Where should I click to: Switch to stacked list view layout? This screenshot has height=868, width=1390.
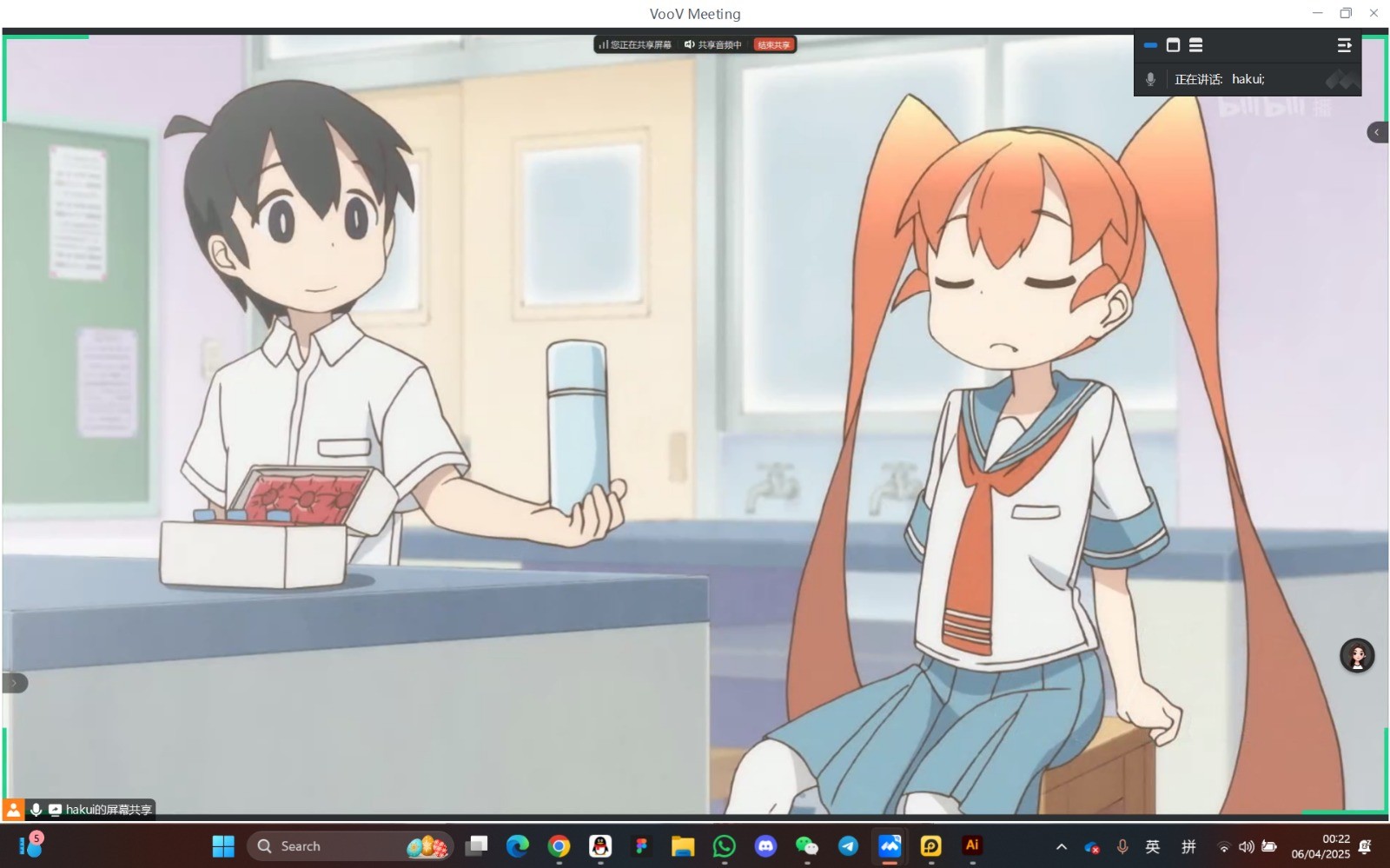(1195, 45)
